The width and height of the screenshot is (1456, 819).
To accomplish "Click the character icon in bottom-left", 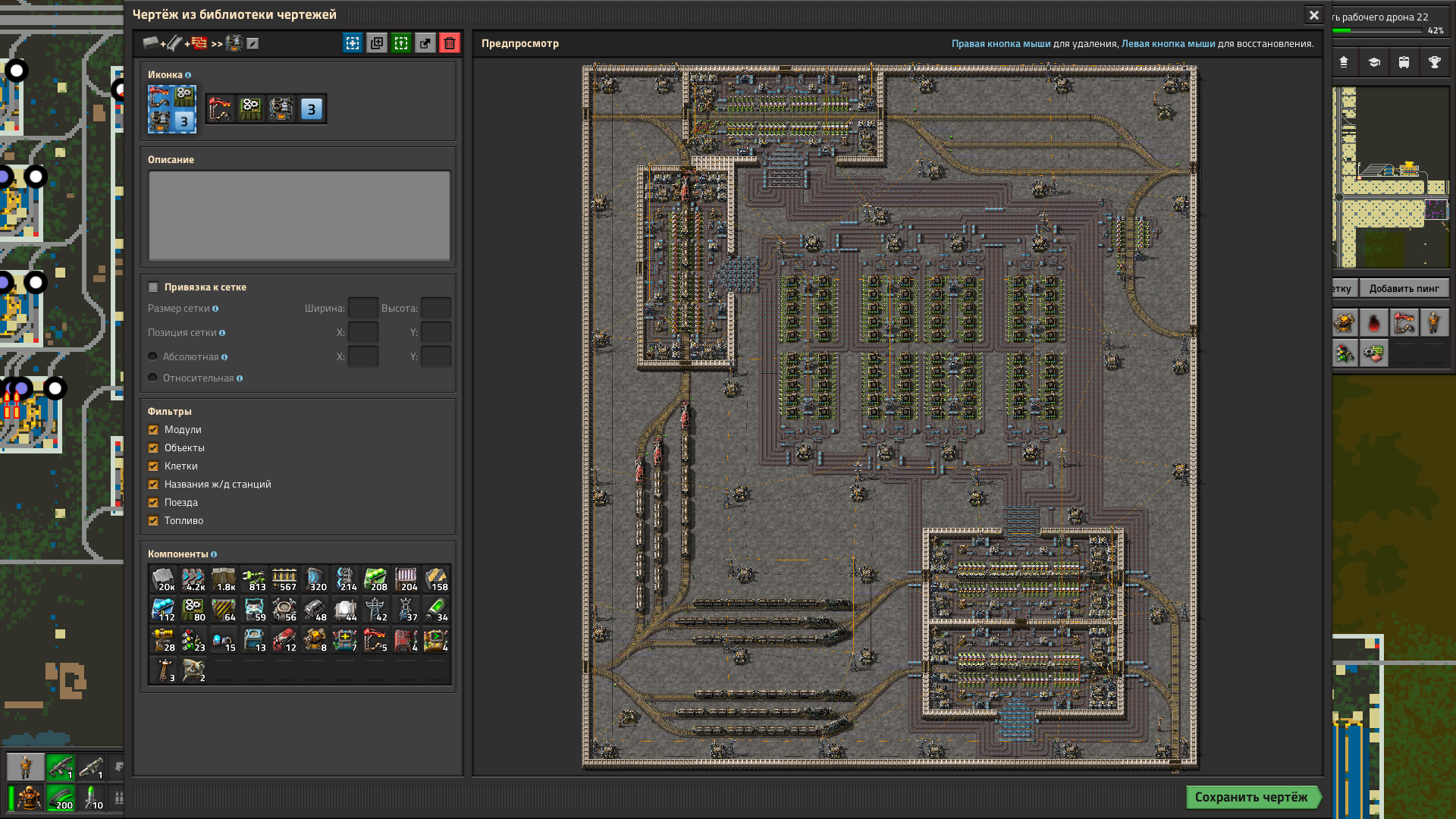I will pos(26,767).
